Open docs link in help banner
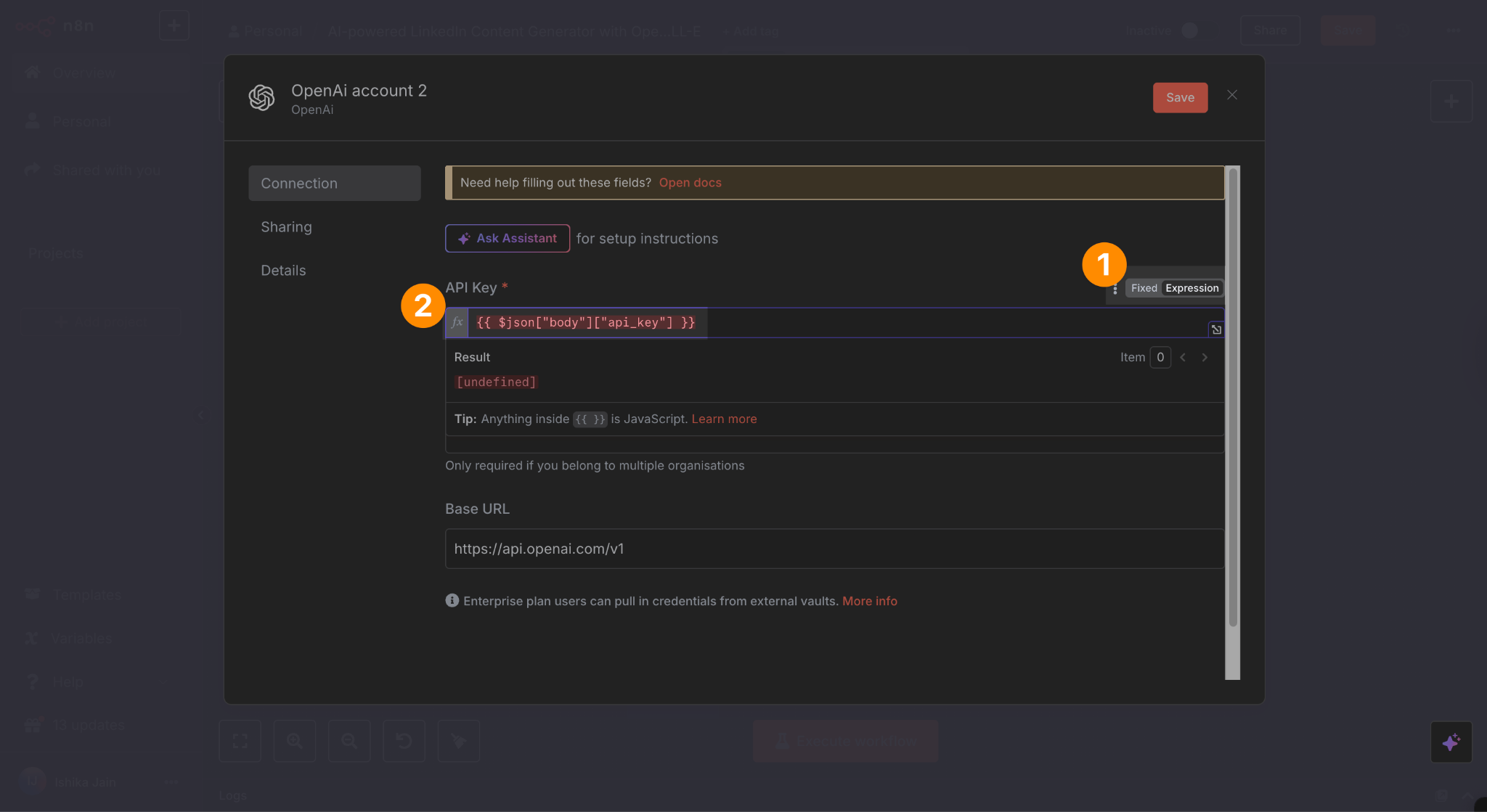1487x812 pixels. click(x=690, y=182)
